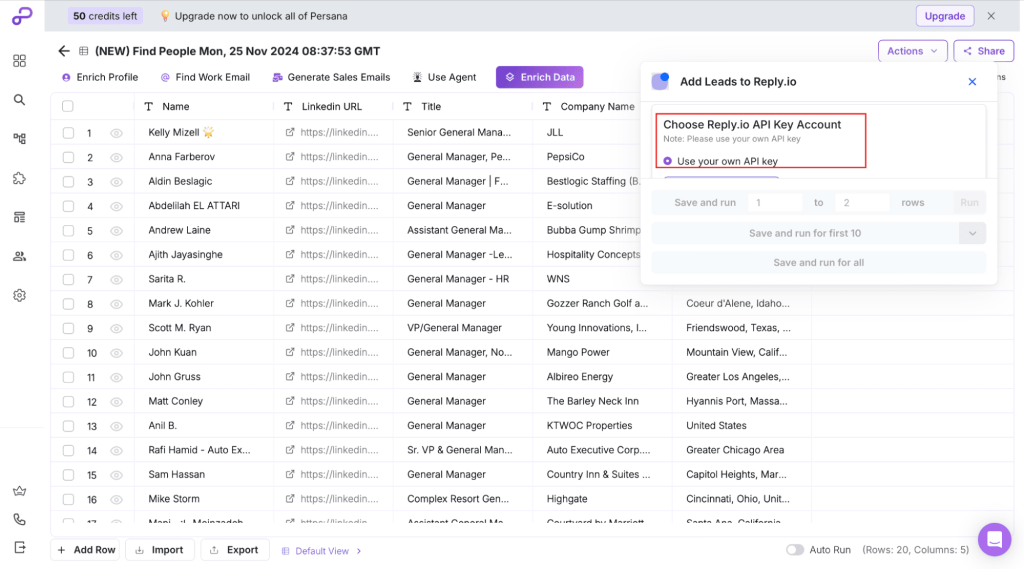Screen dimensions: 1024x569
Task: Go back with the left arrow
Action: point(63,51)
